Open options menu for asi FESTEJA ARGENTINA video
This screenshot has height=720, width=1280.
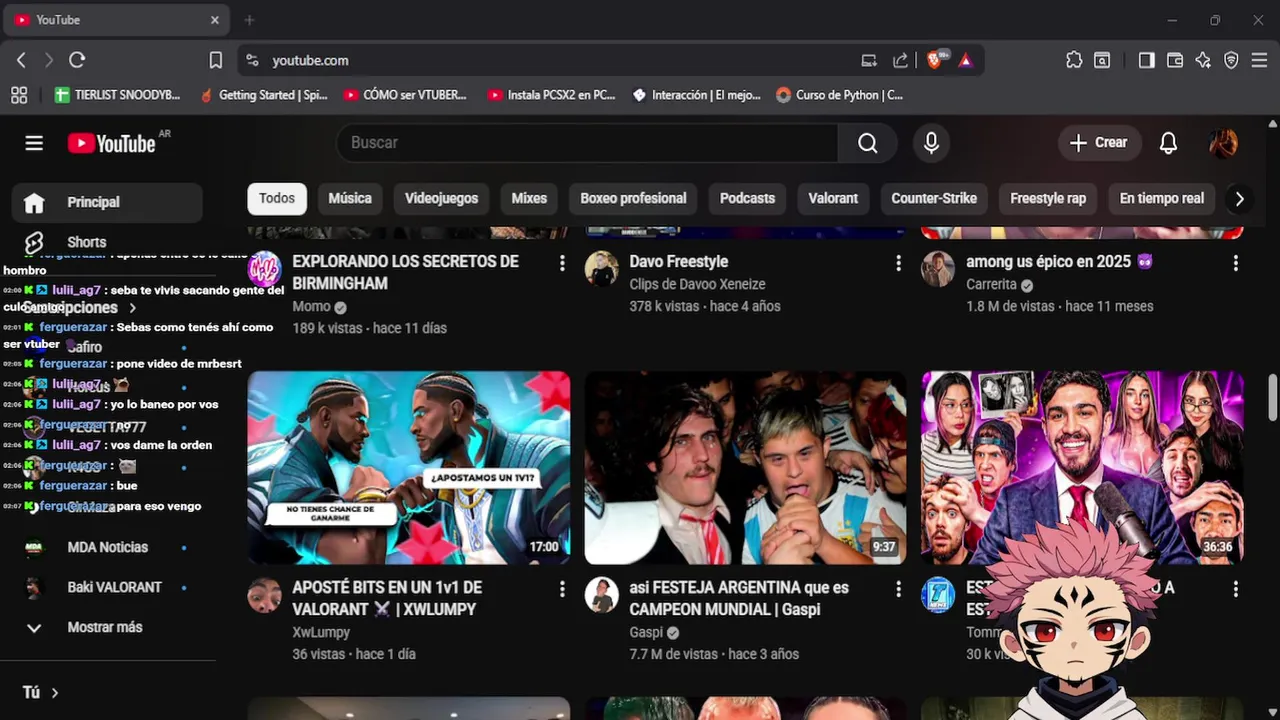898,589
